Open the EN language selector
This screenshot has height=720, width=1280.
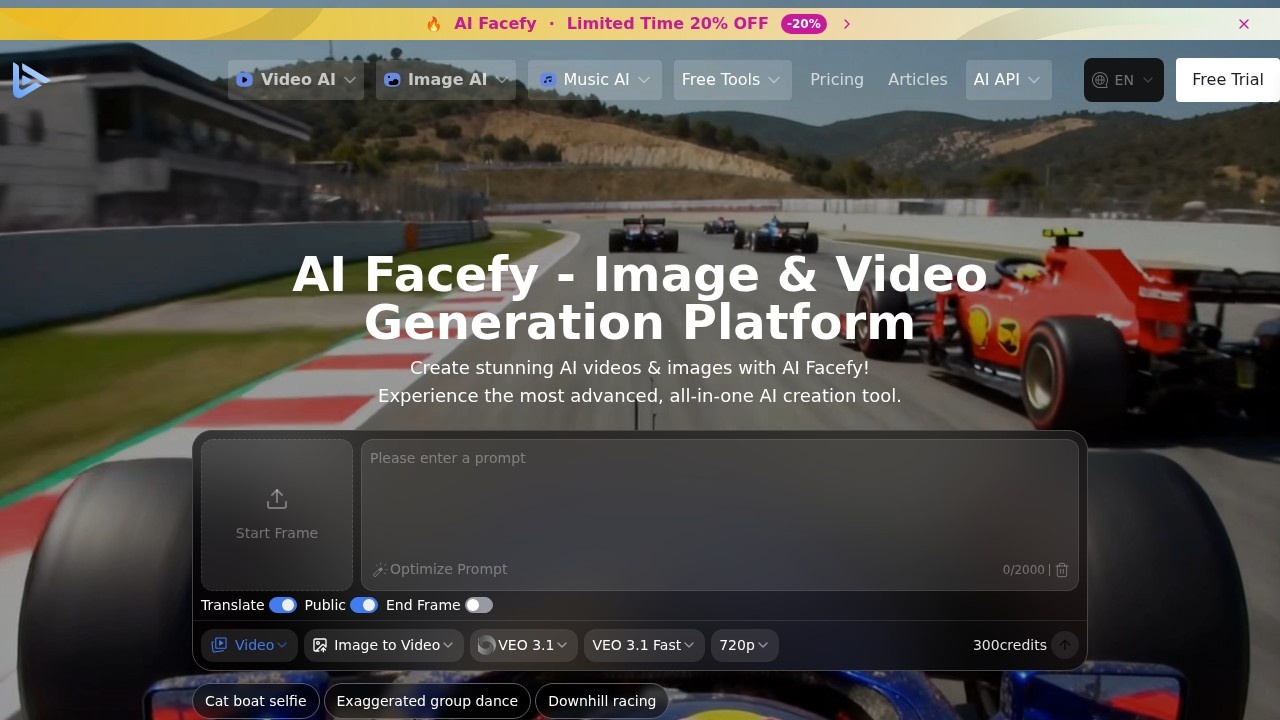pyautogui.click(x=1124, y=80)
